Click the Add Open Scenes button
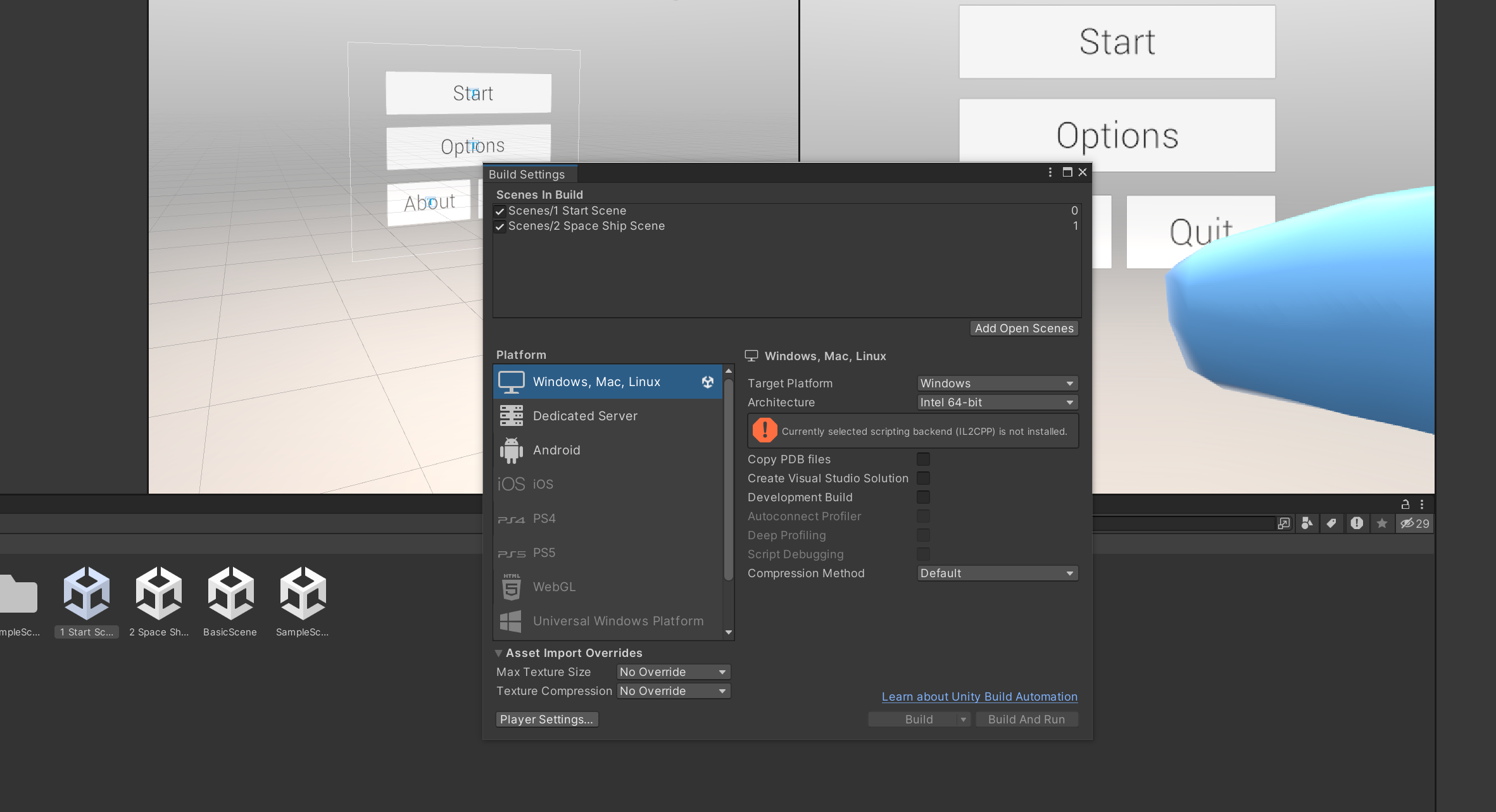The image size is (1496, 812). (x=1024, y=328)
